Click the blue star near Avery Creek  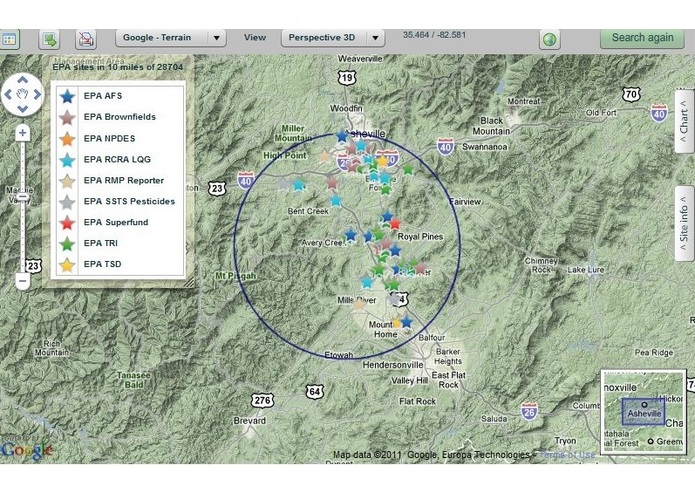click(x=351, y=235)
